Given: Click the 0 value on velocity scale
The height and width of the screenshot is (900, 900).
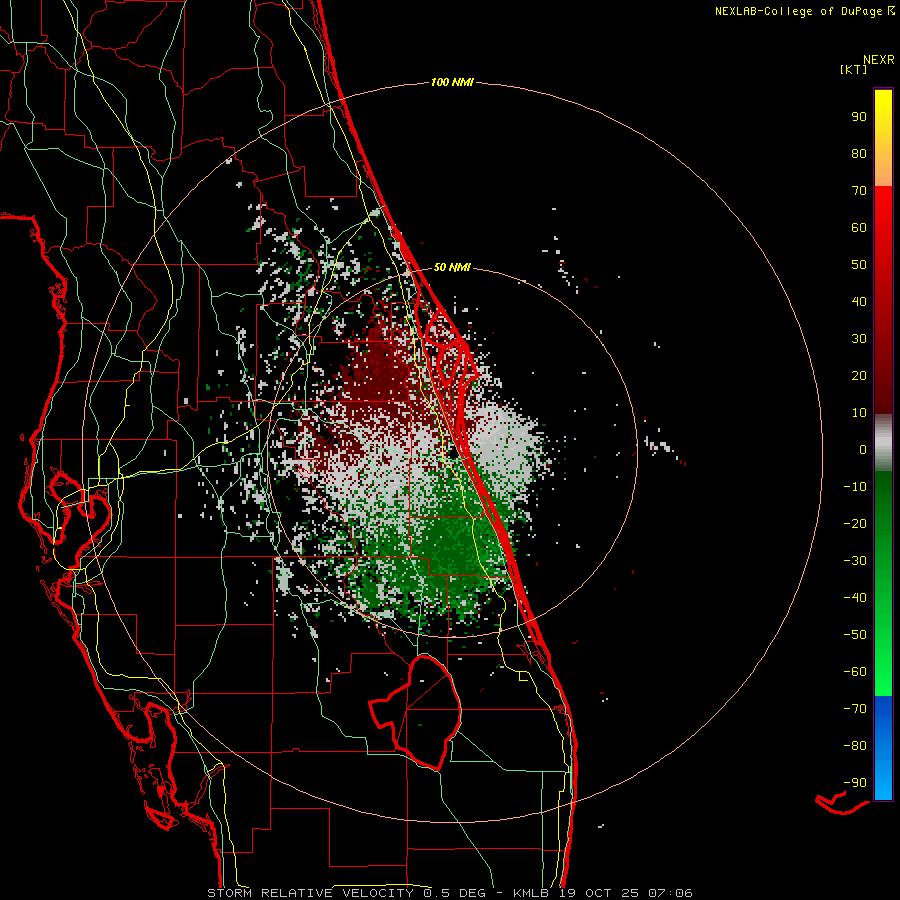Looking at the screenshot, I should [x=863, y=449].
